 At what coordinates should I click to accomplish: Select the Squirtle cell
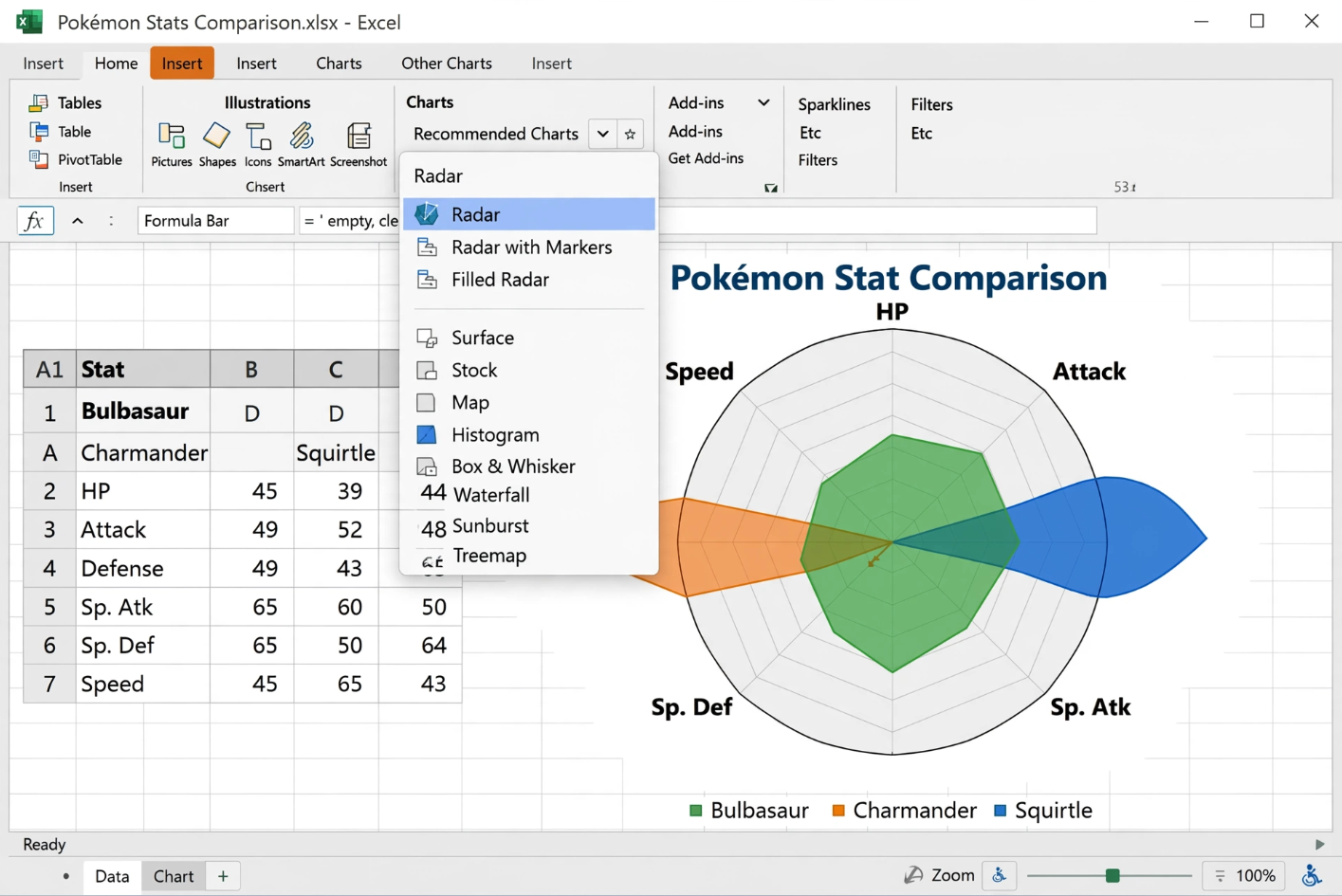[336, 452]
